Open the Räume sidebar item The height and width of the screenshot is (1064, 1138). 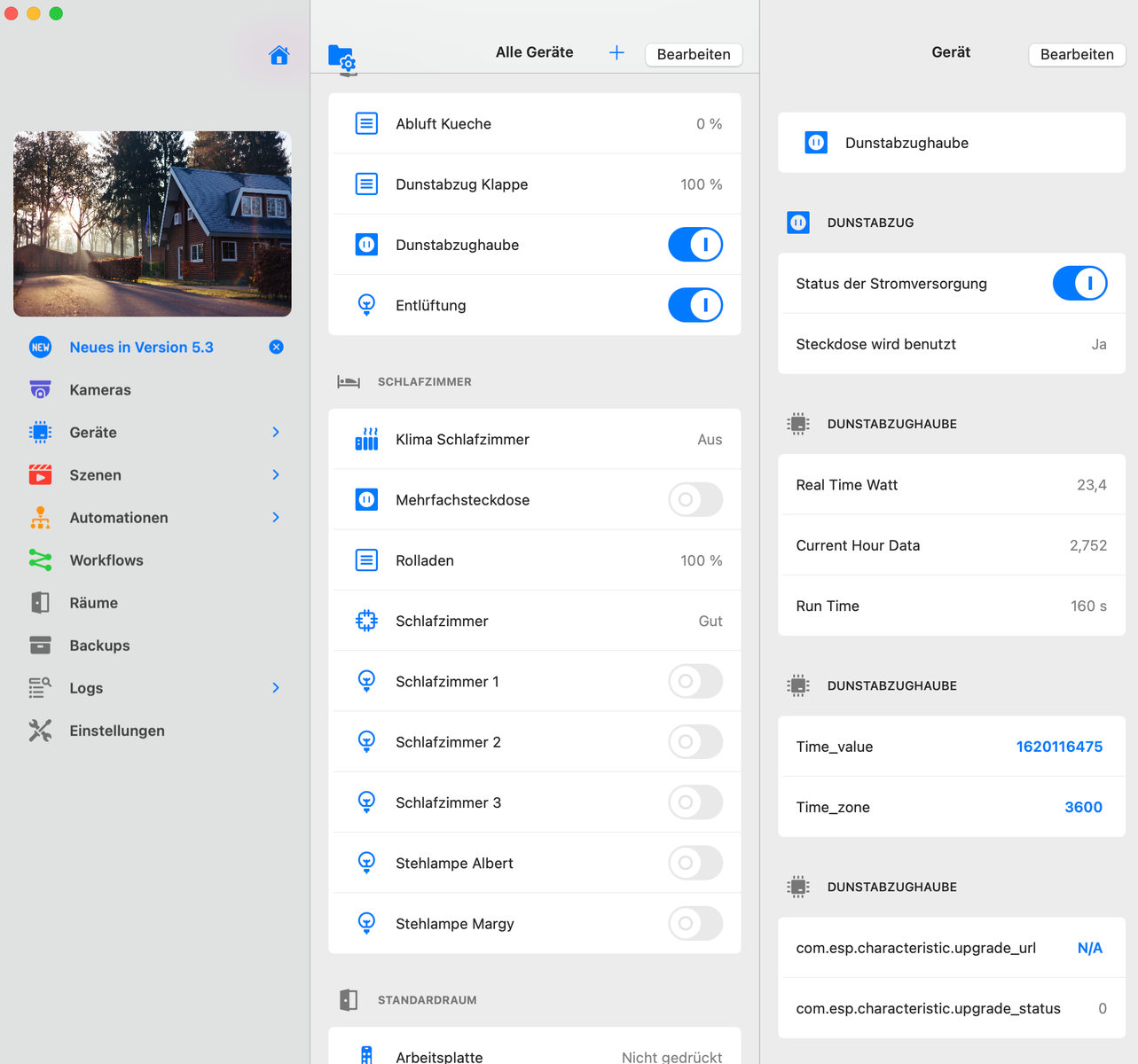coord(93,603)
